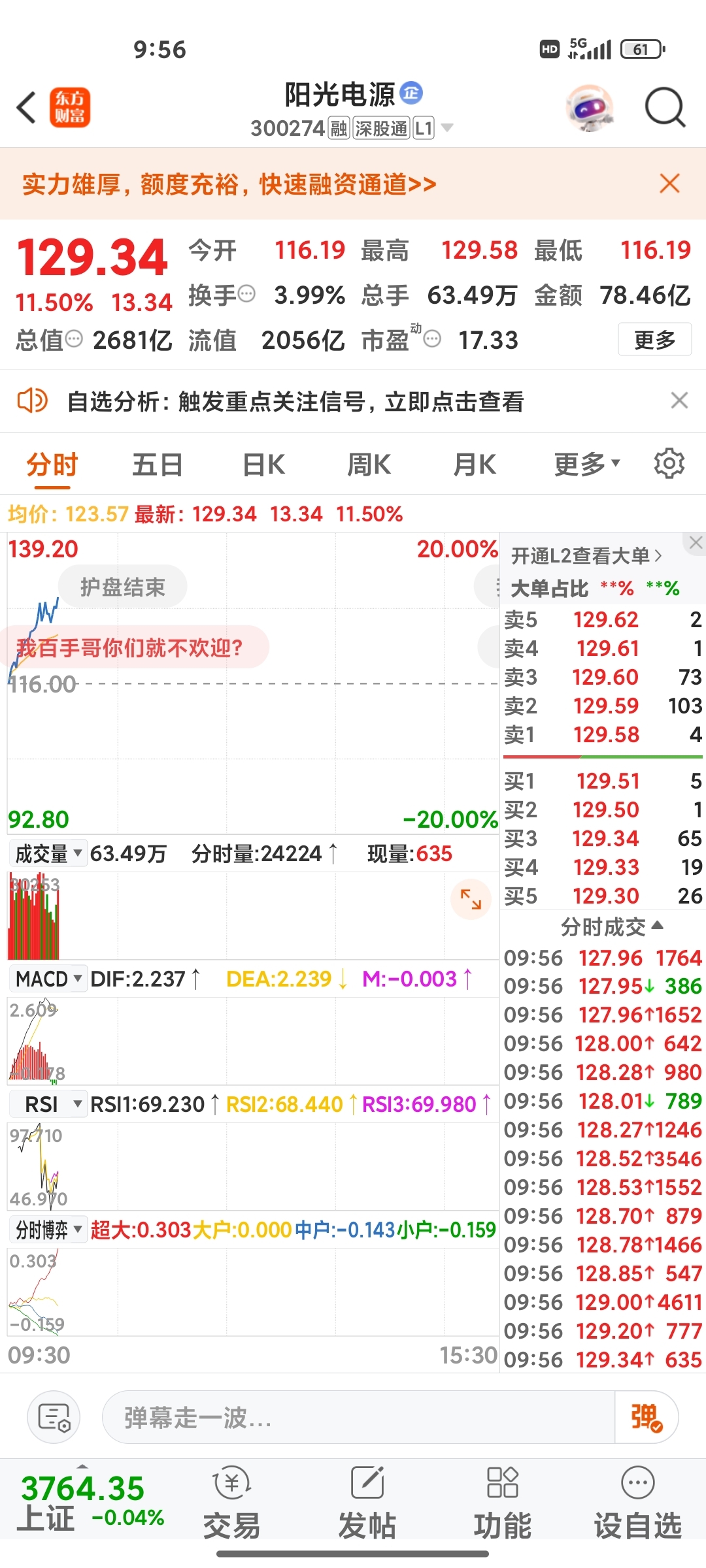Tap the 护盘结束 bullet comment
Viewport: 706px width, 1568px height.
coord(123,587)
